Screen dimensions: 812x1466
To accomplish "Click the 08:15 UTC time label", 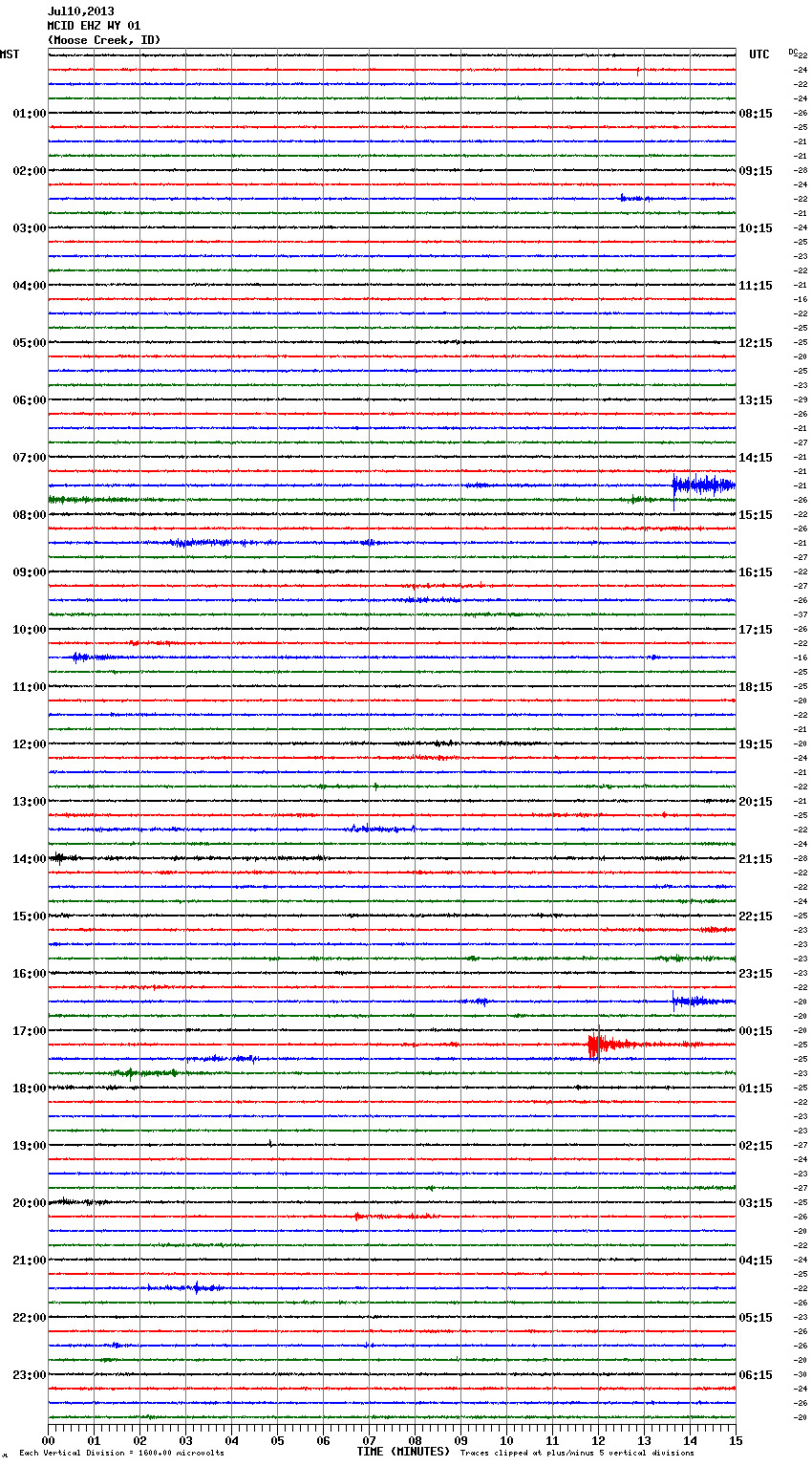I will point(756,114).
